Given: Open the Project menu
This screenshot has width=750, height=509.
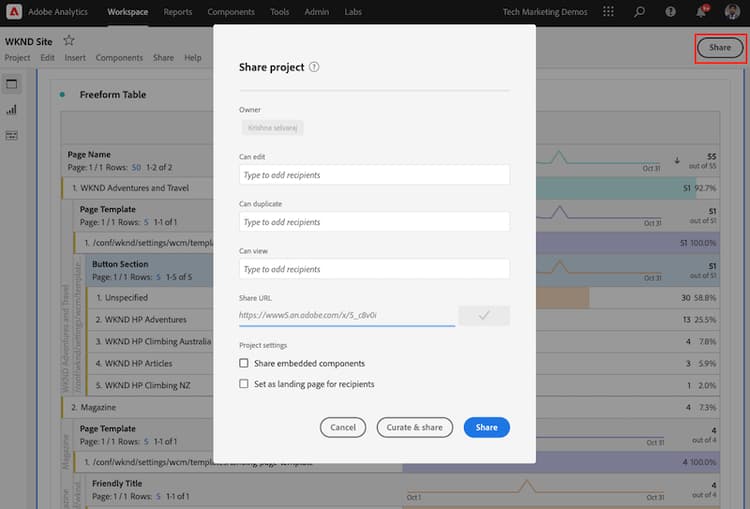Looking at the screenshot, I should (17, 57).
